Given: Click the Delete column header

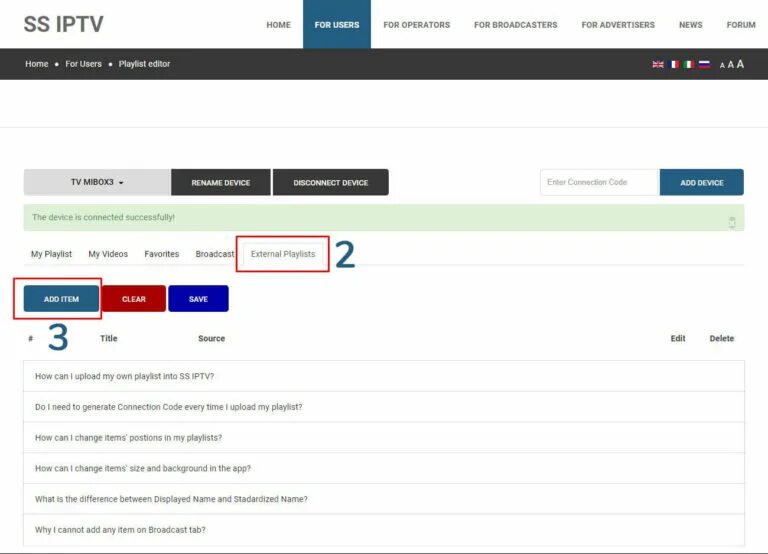Looking at the screenshot, I should pyautogui.click(x=721, y=338).
